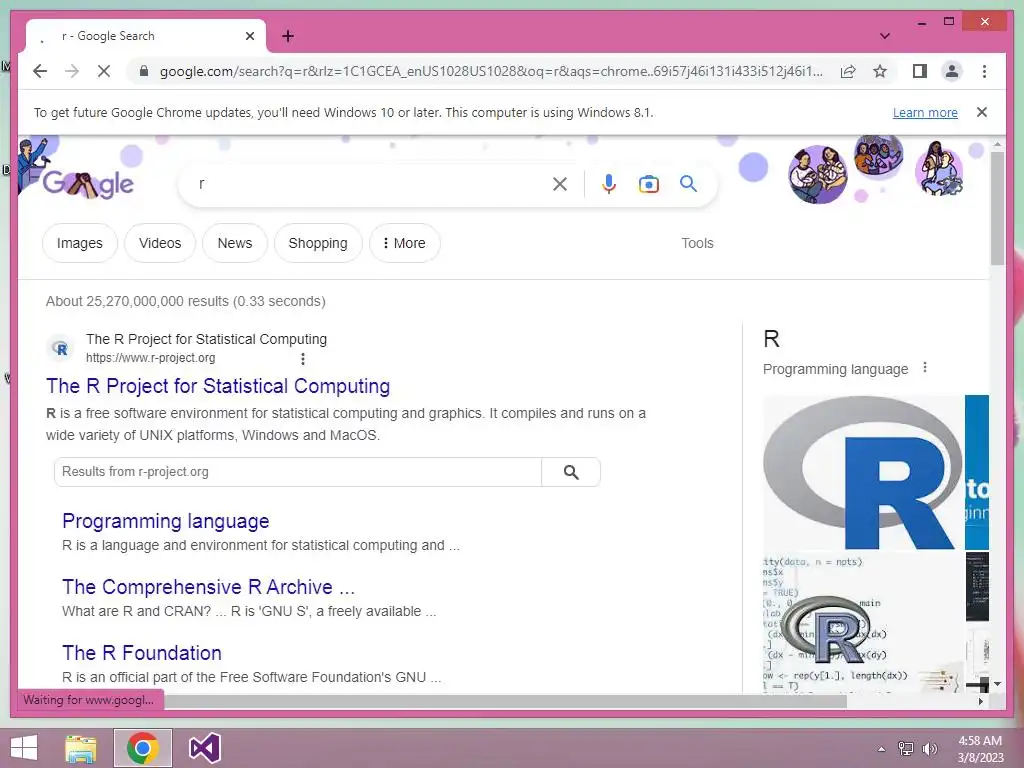Open the volume speaker tray icon
The height and width of the screenshot is (768, 1024).
point(929,749)
